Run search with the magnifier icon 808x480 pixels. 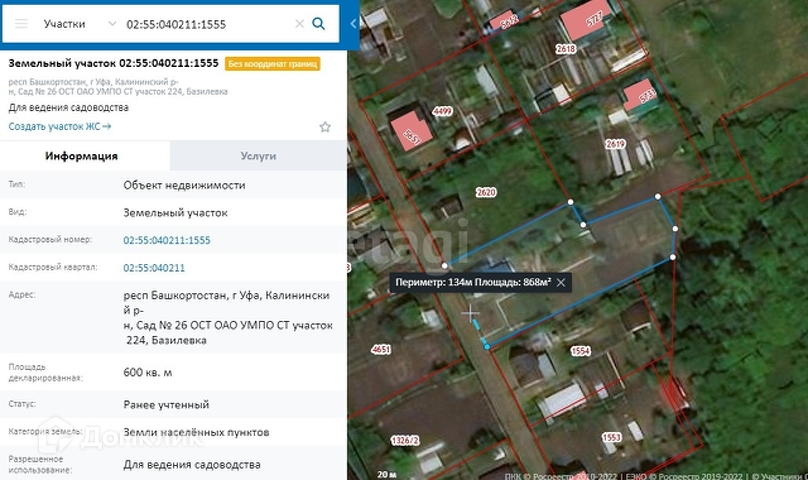coord(319,24)
